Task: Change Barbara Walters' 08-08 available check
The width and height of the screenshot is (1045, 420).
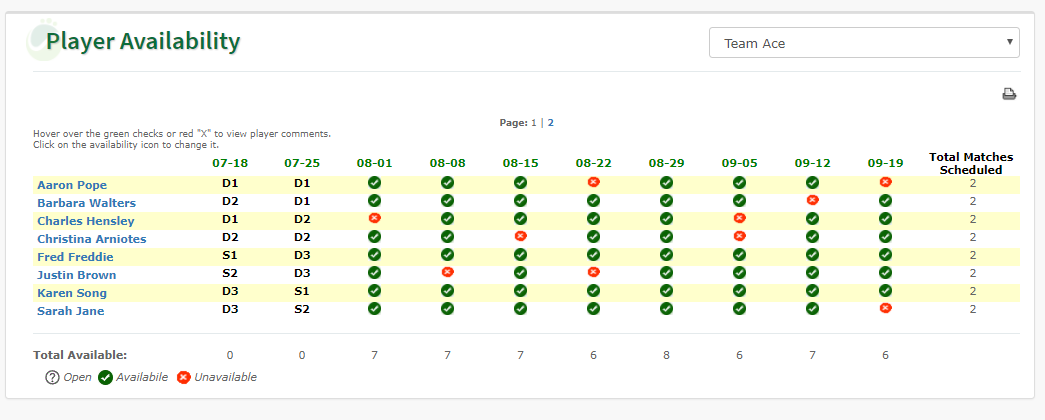Action: coord(447,200)
